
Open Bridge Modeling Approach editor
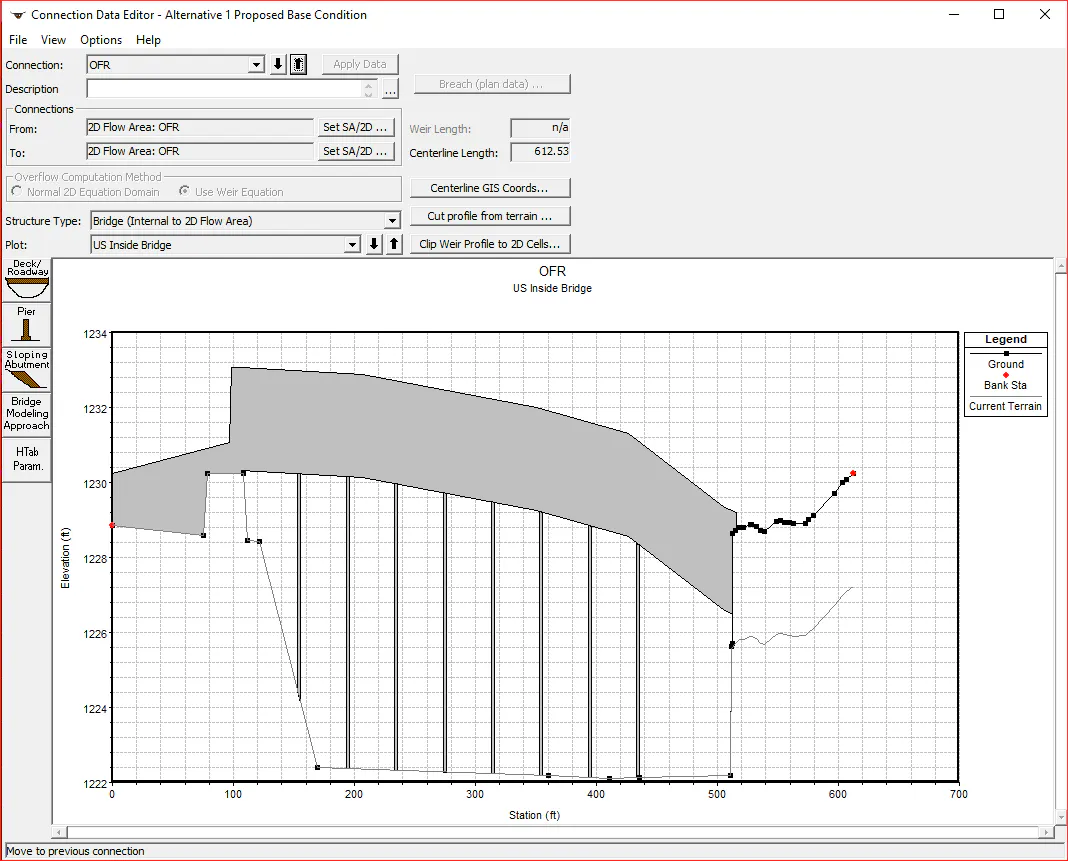click(27, 413)
